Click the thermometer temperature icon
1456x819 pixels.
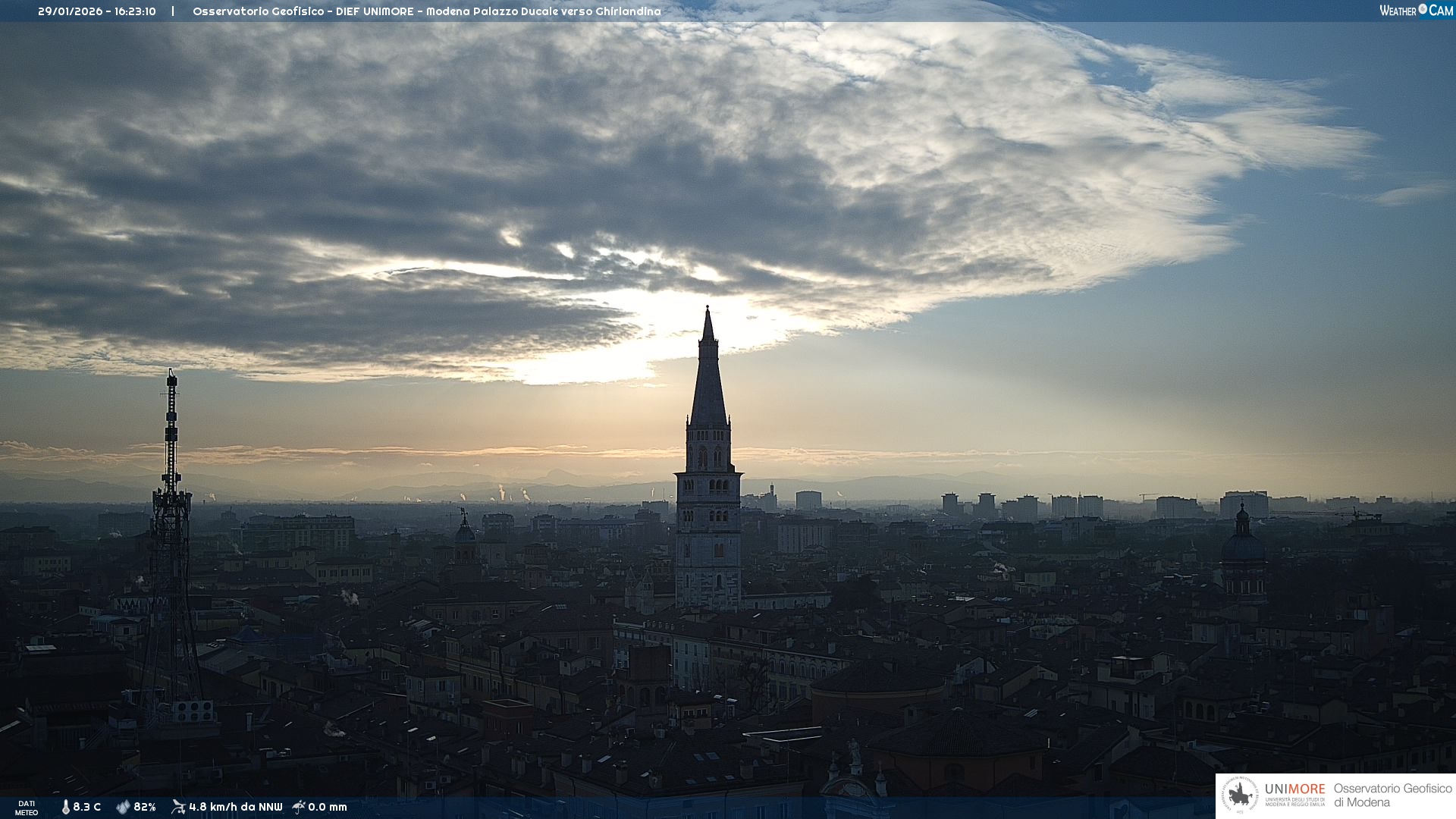65,807
